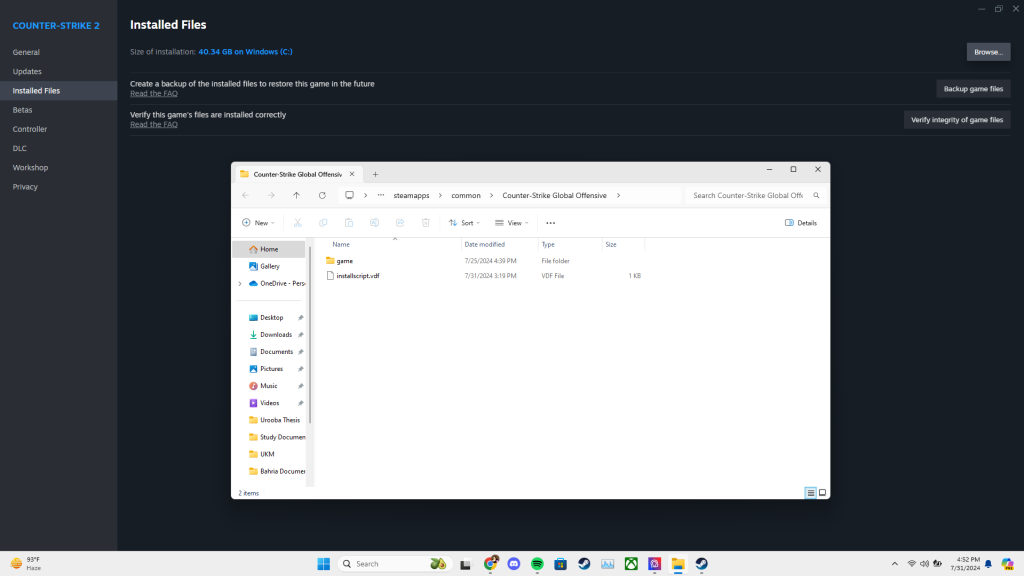Open the Sort dropdown
The image size is (1024, 576).
(464, 222)
